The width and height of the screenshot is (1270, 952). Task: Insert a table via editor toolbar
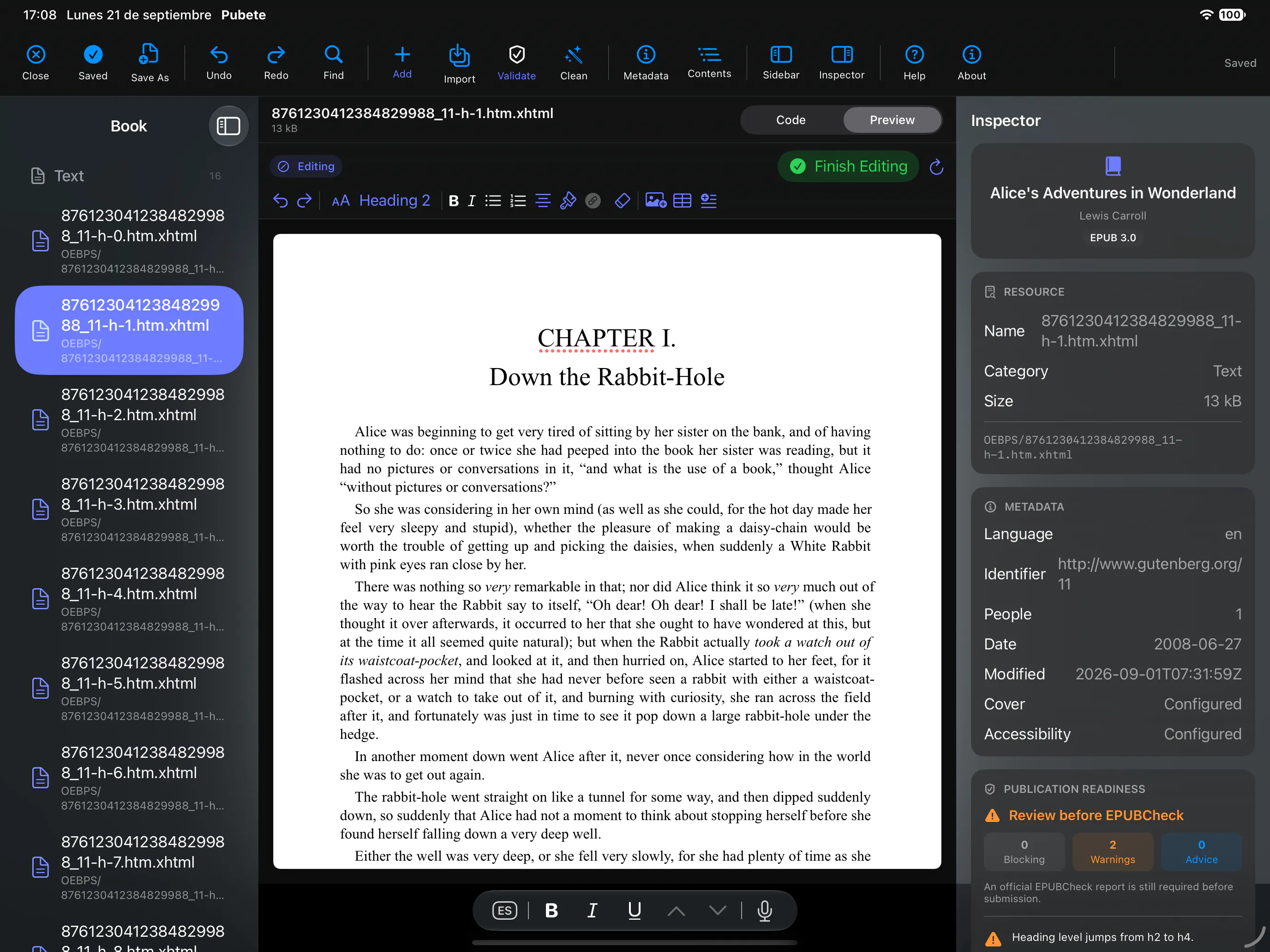pyautogui.click(x=682, y=200)
